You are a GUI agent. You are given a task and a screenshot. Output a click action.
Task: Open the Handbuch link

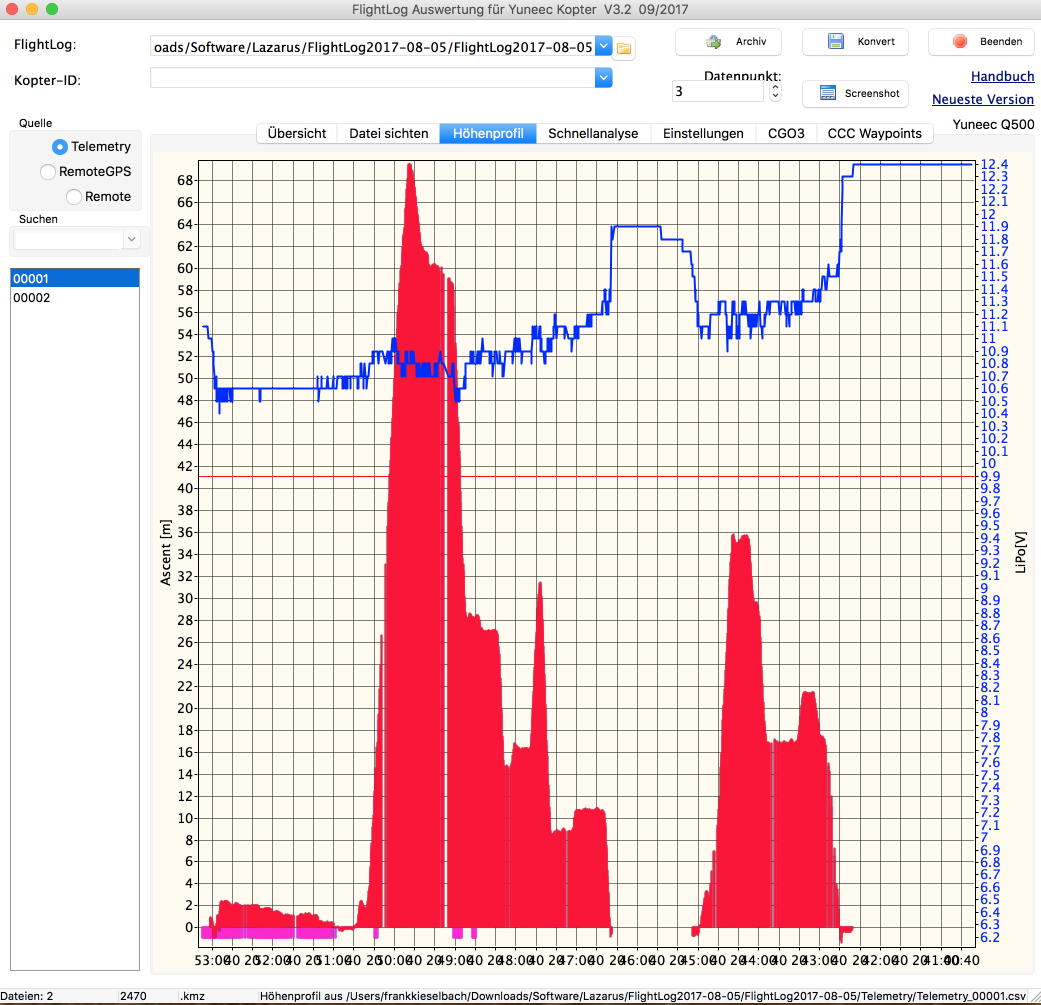(1002, 76)
